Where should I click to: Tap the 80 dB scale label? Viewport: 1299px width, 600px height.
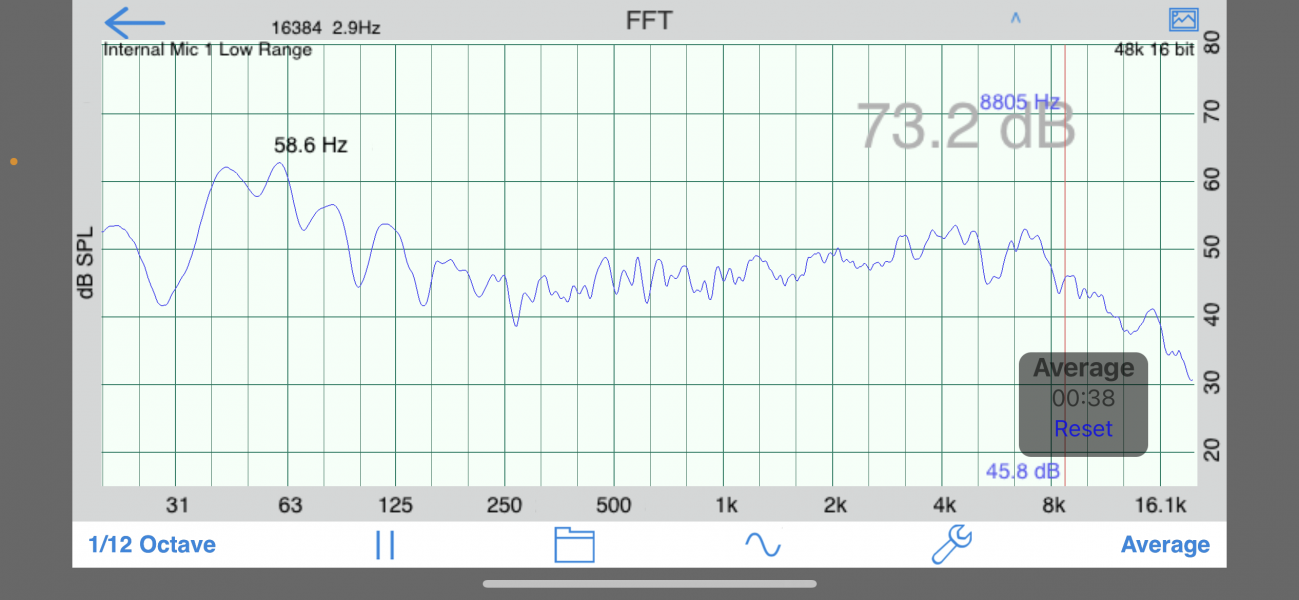click(x=1211, y=44)
